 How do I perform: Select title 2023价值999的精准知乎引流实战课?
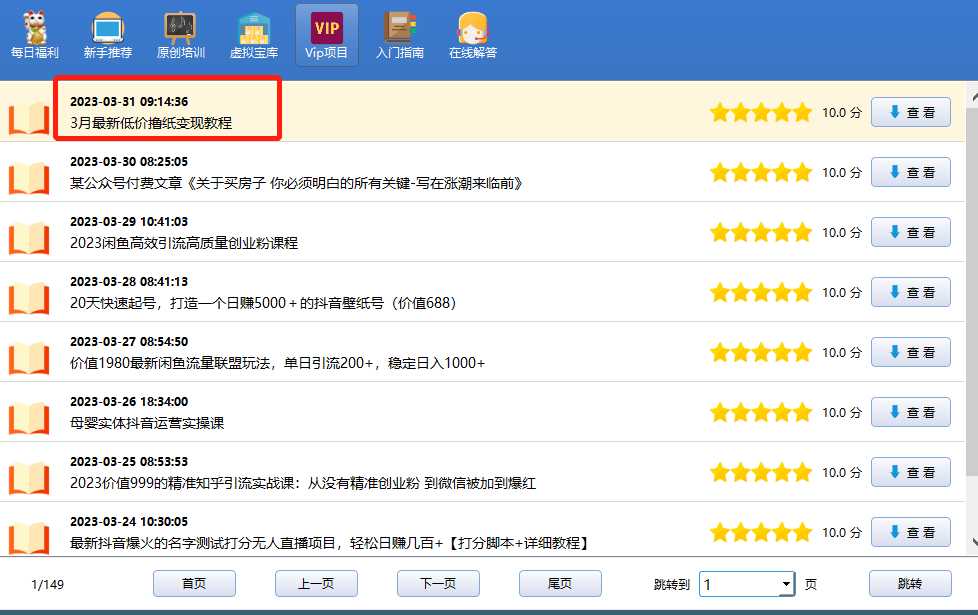303,483
